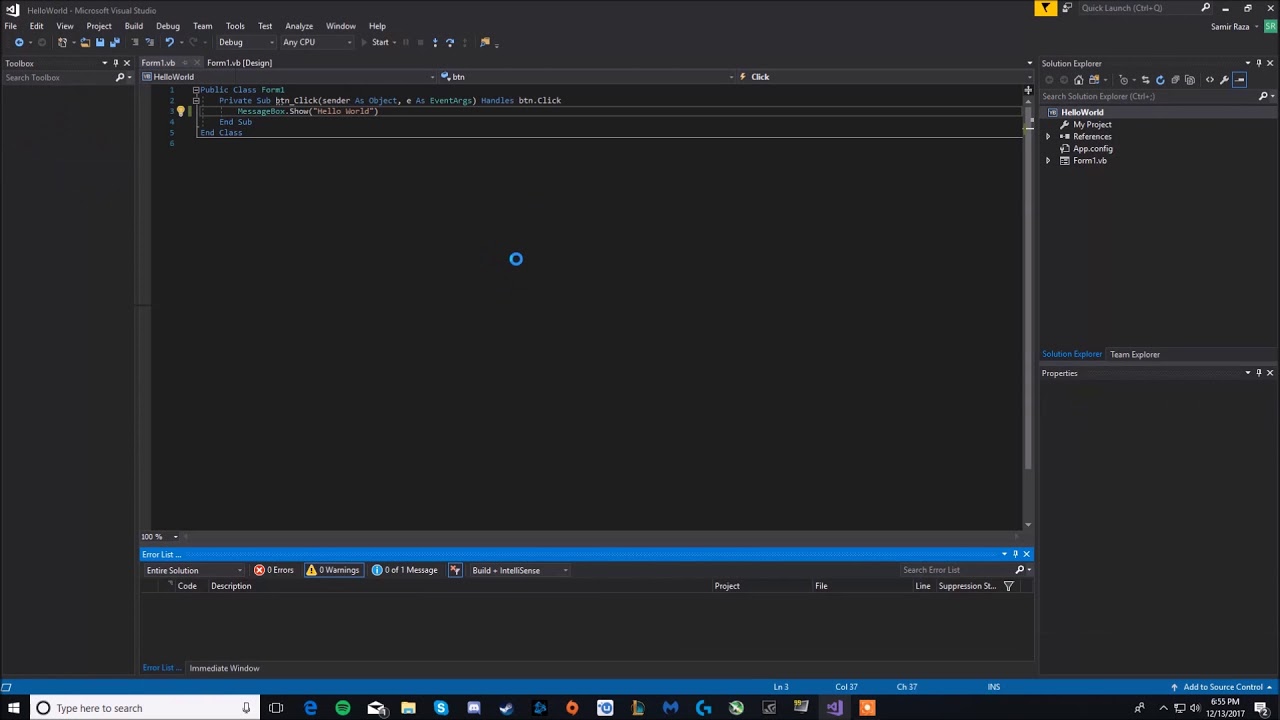1280x720 pixels.
Task: Expand the Form1.vb node
Action: point(1048,161)
